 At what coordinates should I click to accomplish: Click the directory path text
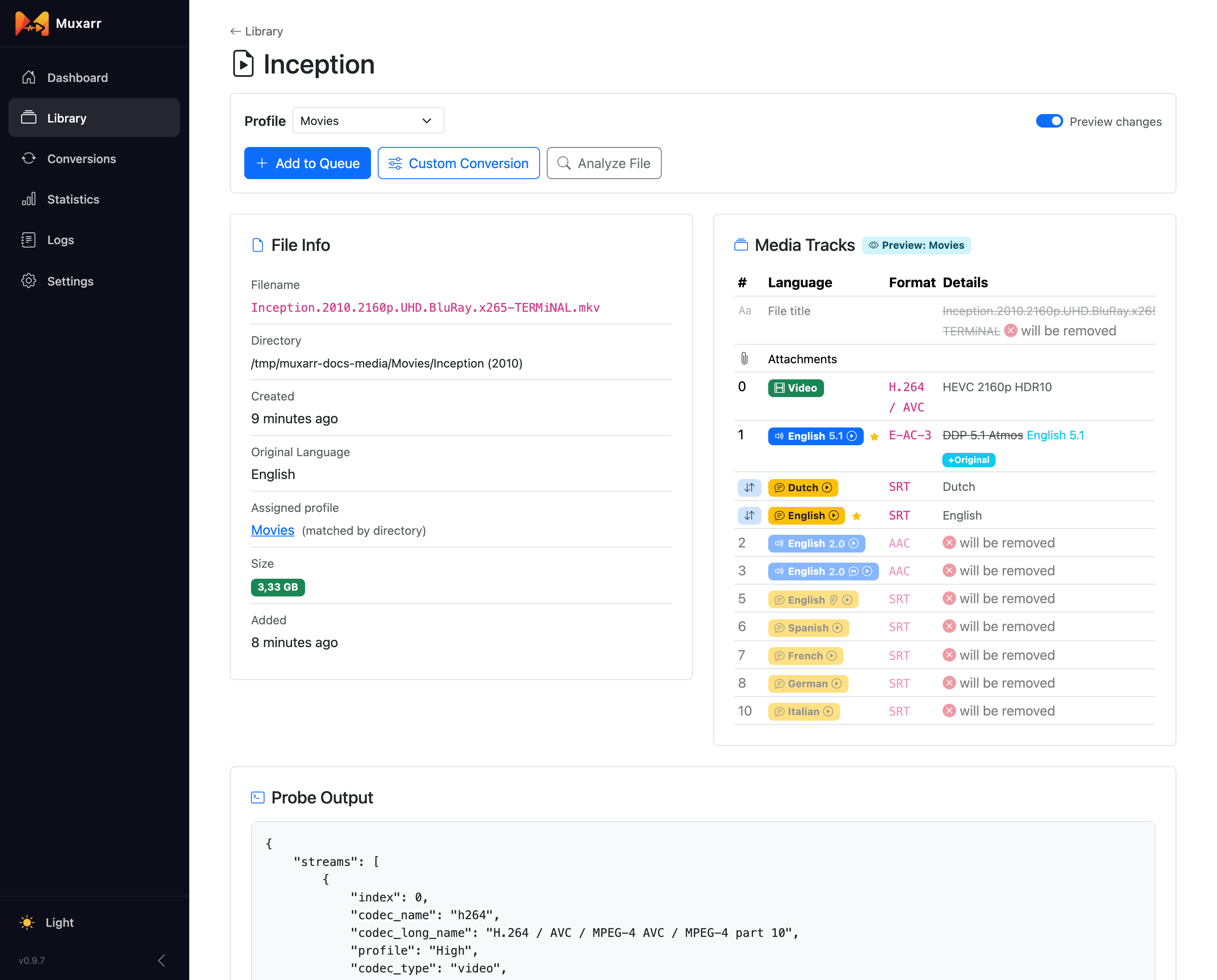click(387, 364)
